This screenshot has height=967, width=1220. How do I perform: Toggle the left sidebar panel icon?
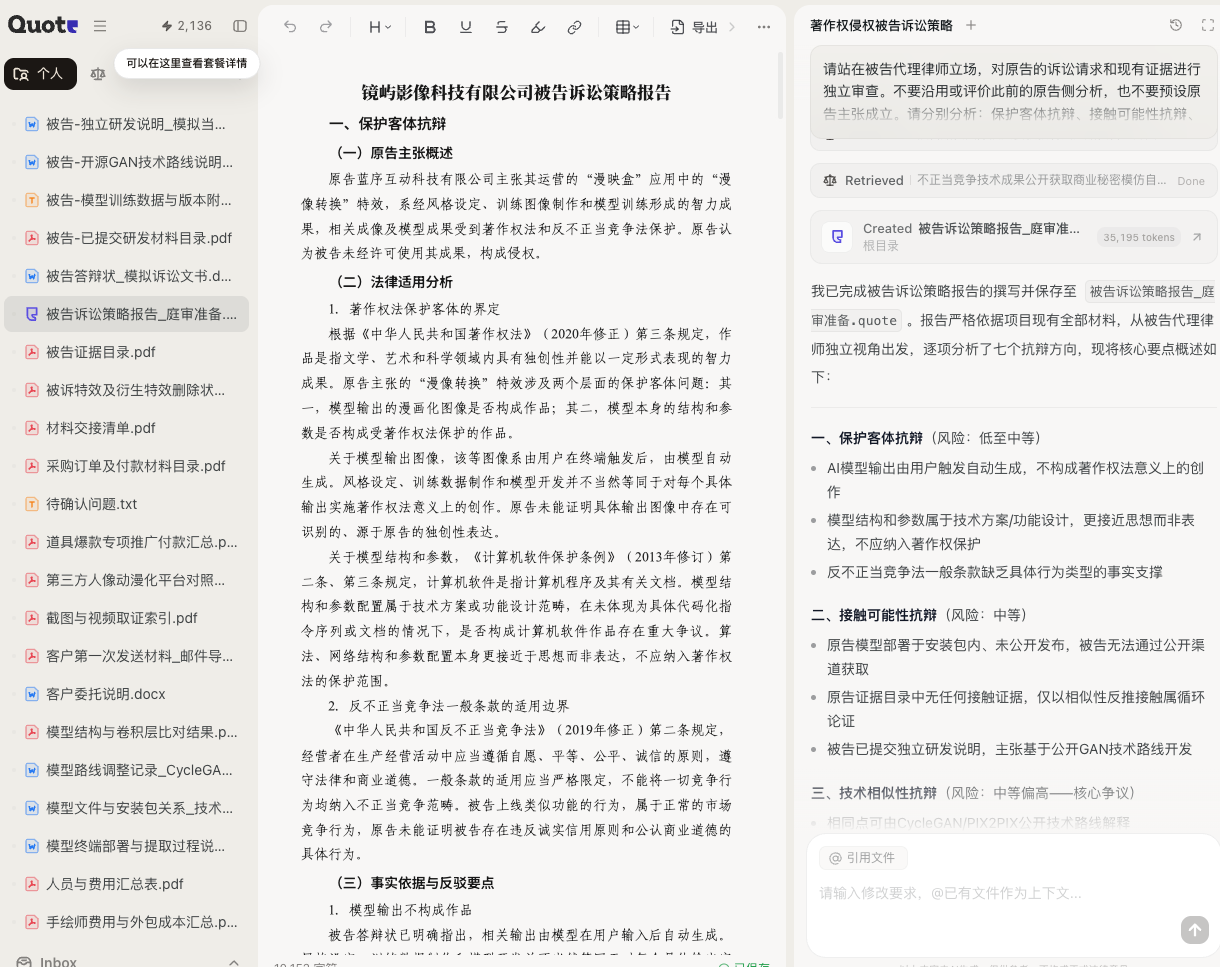[240, 26]
